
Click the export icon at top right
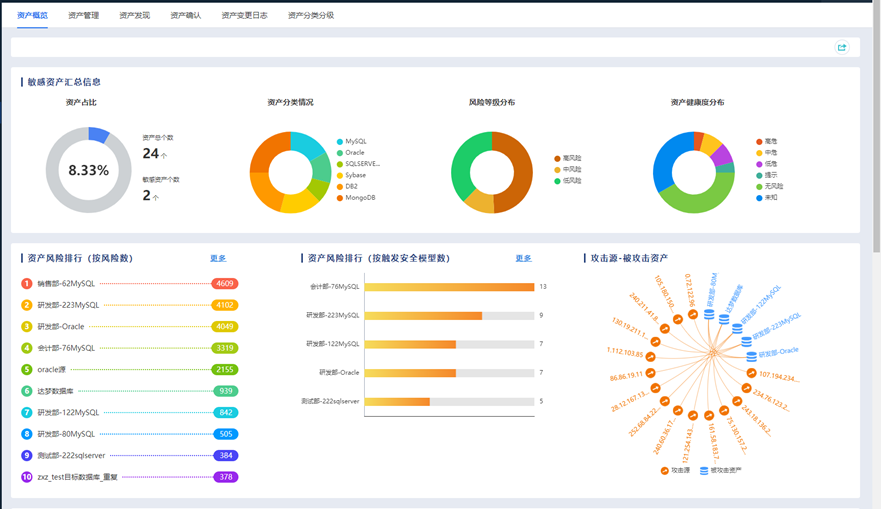point(841,47)
